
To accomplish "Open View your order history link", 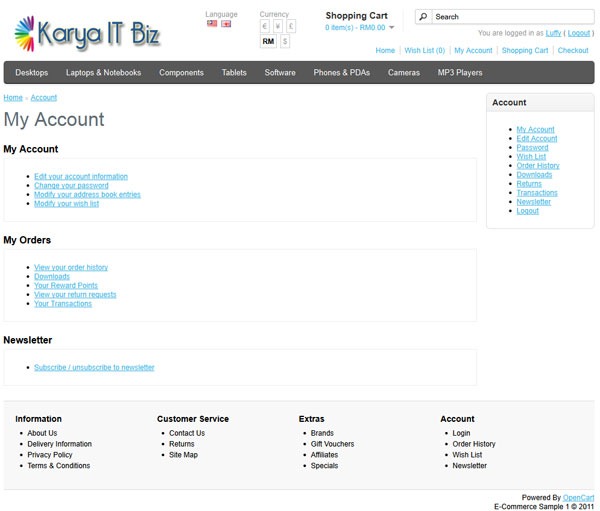I will click(71, 267).
